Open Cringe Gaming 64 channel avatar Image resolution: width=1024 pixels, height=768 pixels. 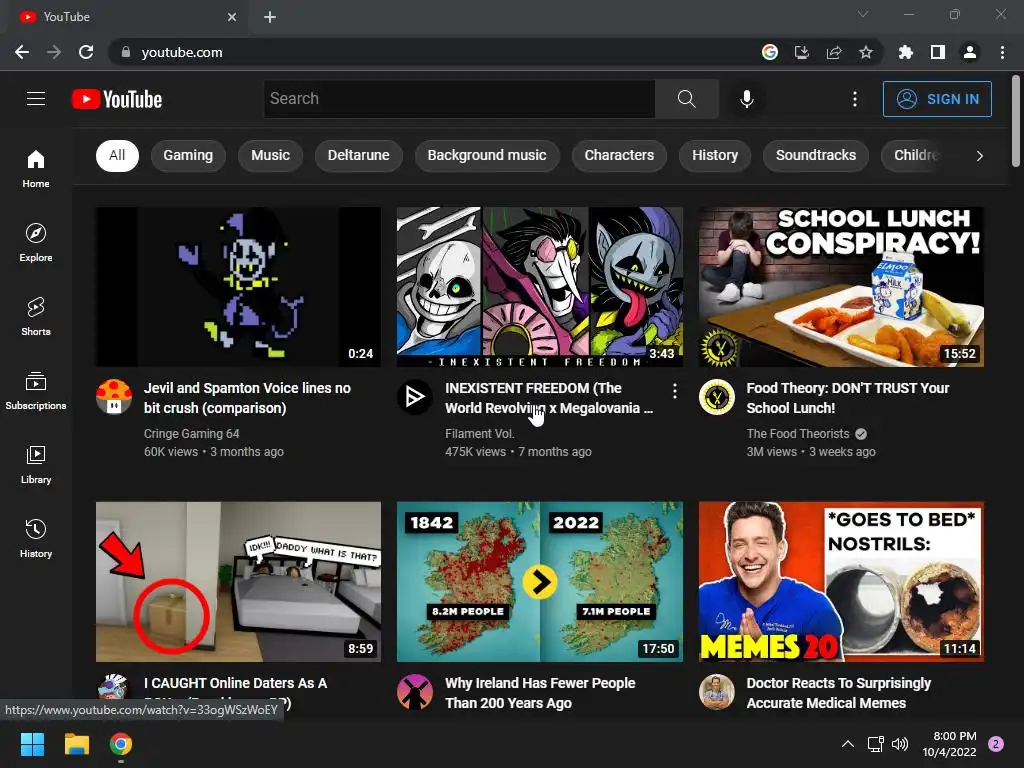(x=114, y=396)
